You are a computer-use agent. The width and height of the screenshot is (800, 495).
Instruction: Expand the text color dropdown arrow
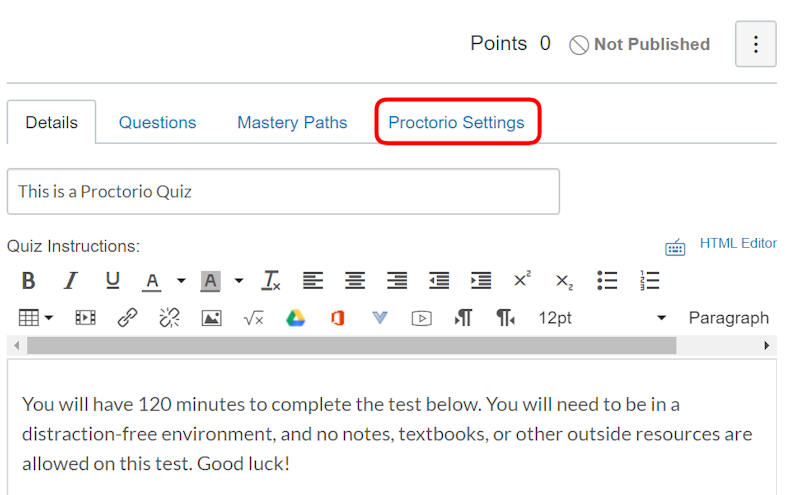(x=181, y=281)
